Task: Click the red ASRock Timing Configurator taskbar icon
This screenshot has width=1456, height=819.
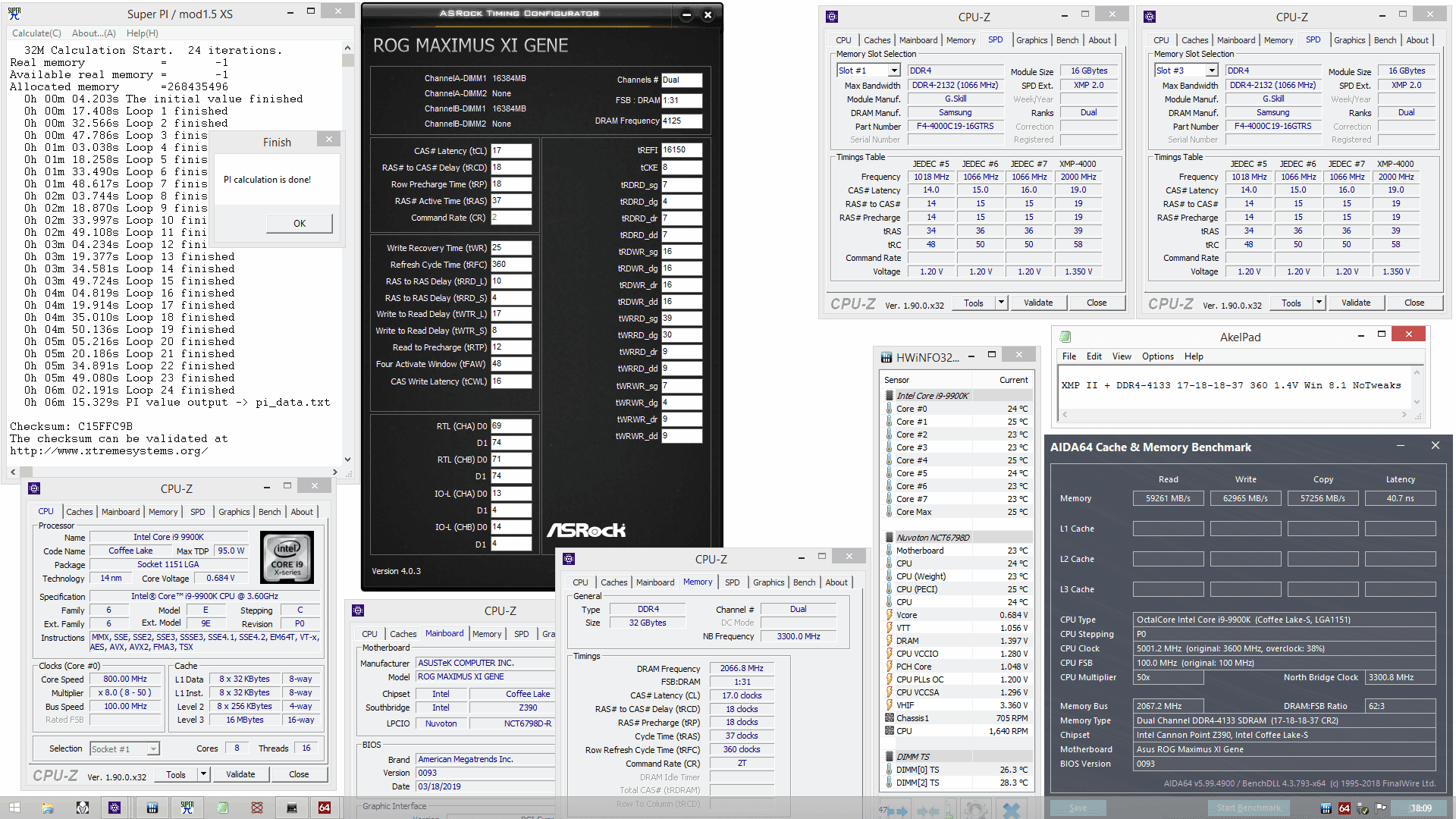Action: tap(257, 808)
